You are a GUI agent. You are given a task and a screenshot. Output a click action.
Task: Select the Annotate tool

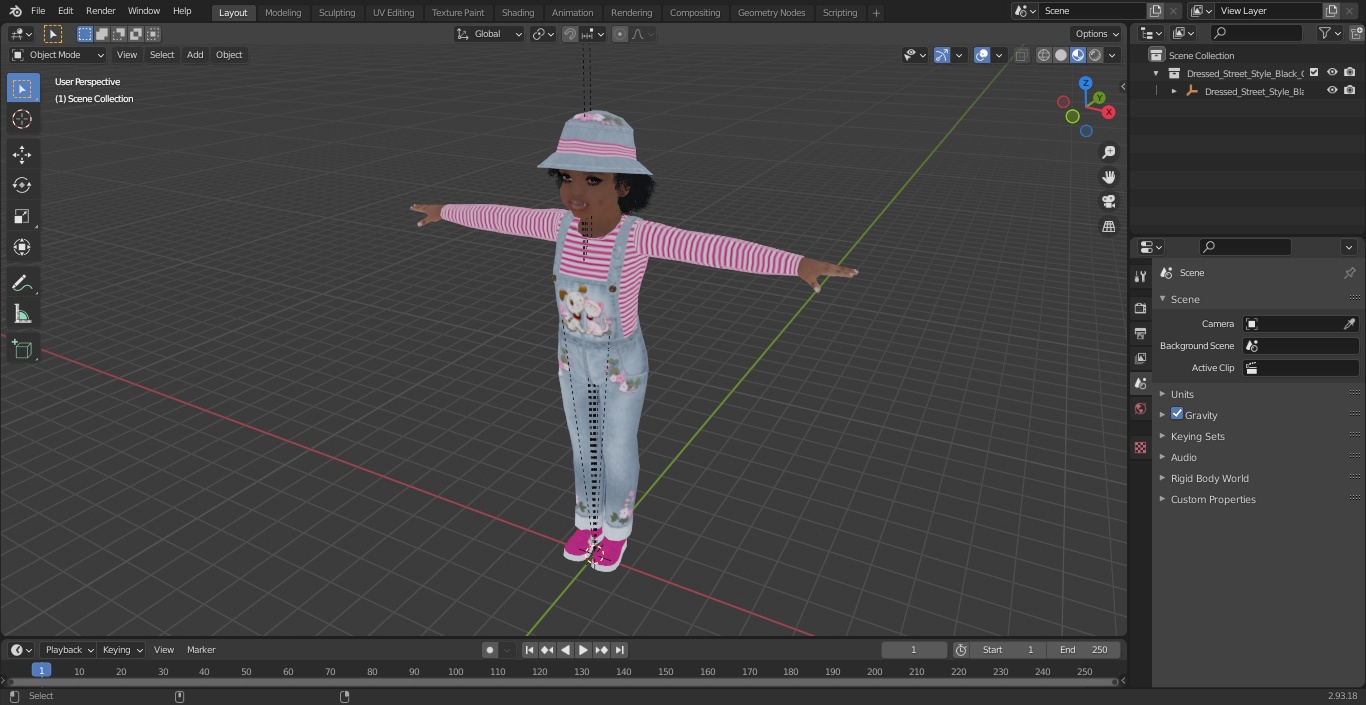click(x=22, y=284)
